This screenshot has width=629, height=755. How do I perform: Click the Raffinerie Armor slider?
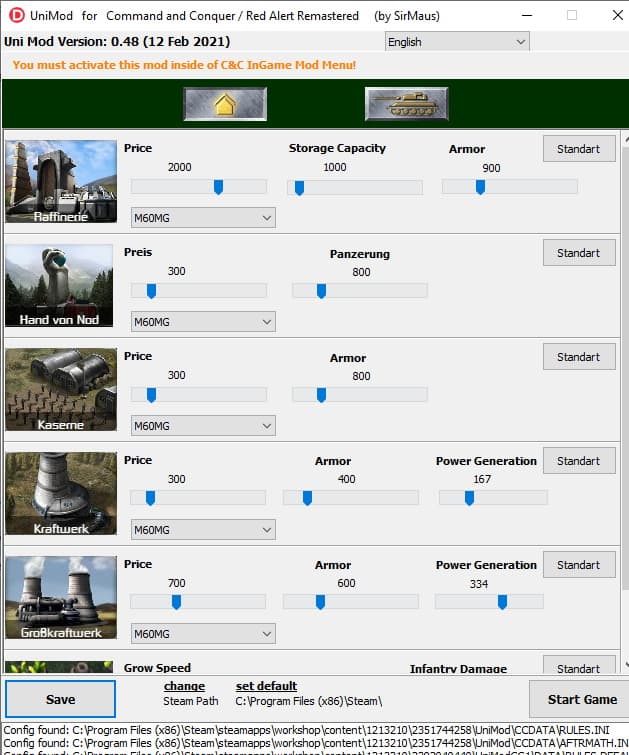(510, 187)
